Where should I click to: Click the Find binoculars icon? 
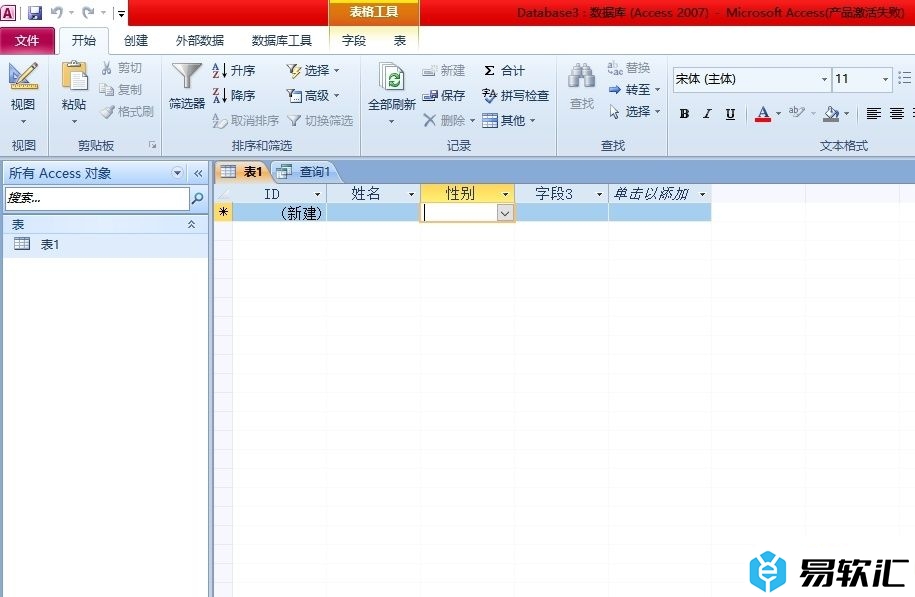(x=581, y=78)
